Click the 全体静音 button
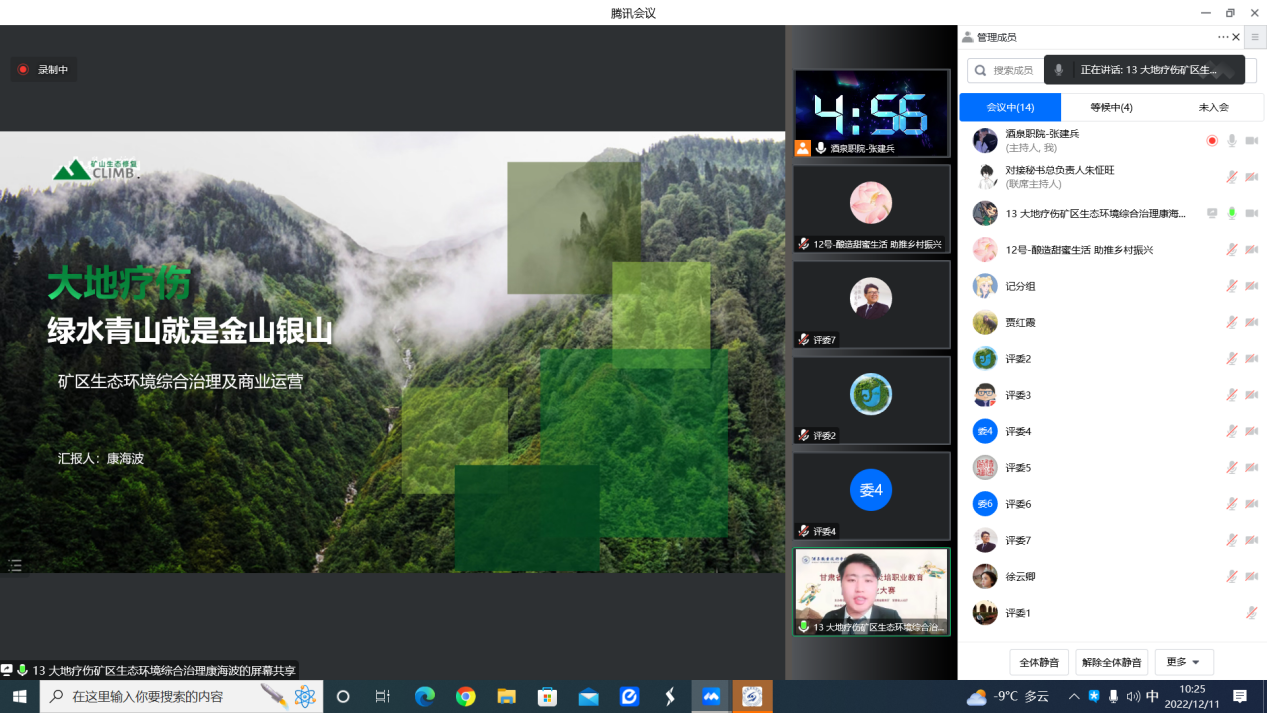This screenshot has width=1267, height=713. pyautogui.click(x=1039, y=662)
